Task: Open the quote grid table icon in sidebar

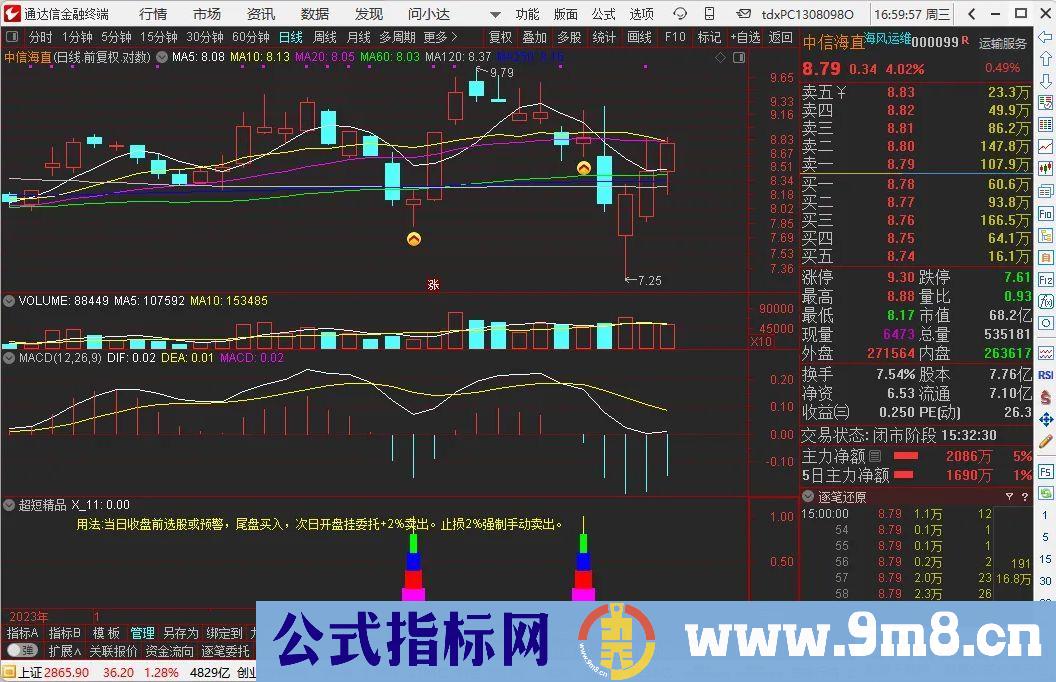Action: (1045, 125)
